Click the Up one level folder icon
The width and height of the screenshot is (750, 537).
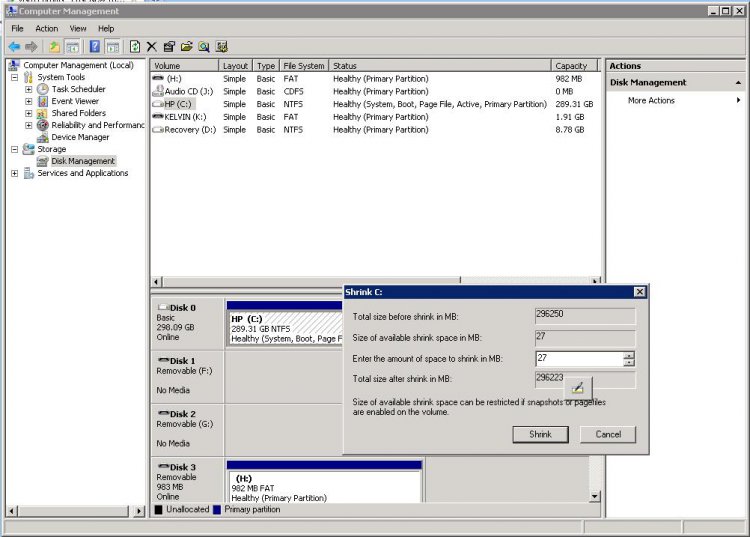[55, 46]
